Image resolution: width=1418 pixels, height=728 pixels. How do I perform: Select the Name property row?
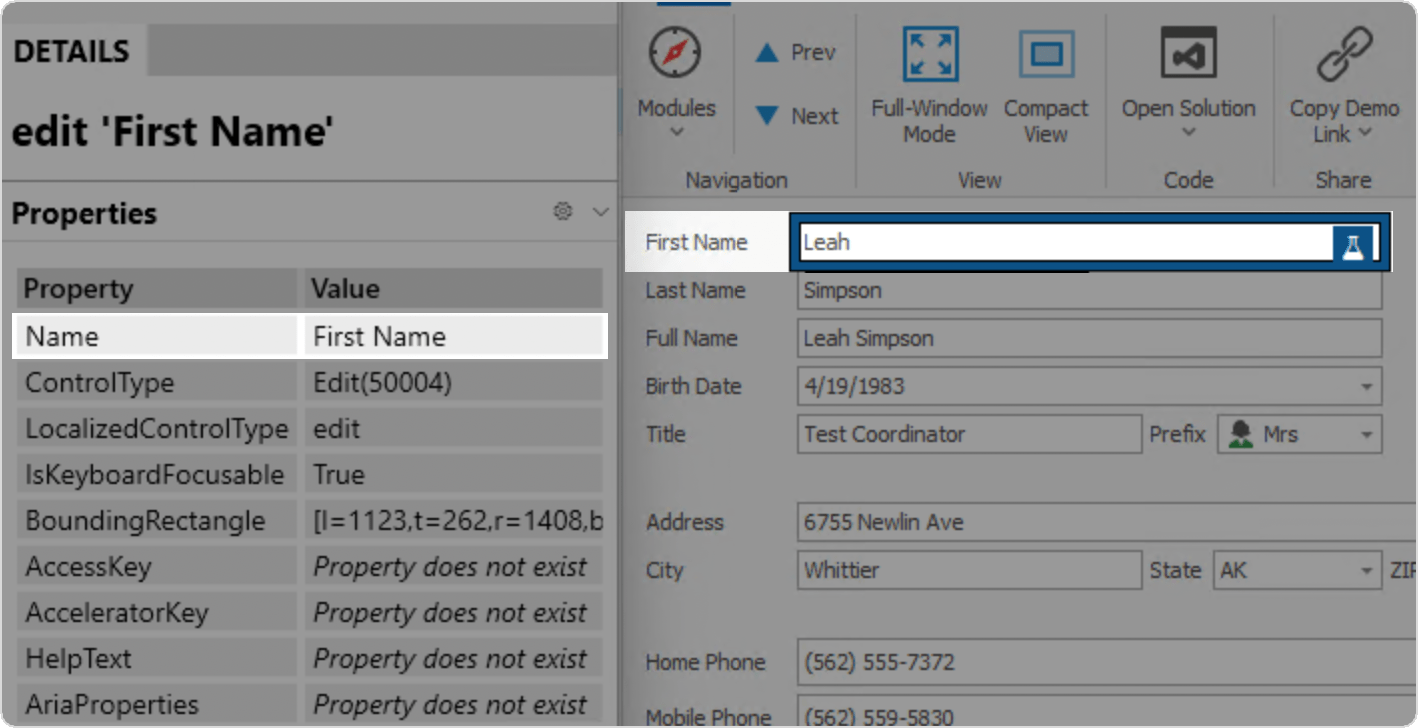155,336
